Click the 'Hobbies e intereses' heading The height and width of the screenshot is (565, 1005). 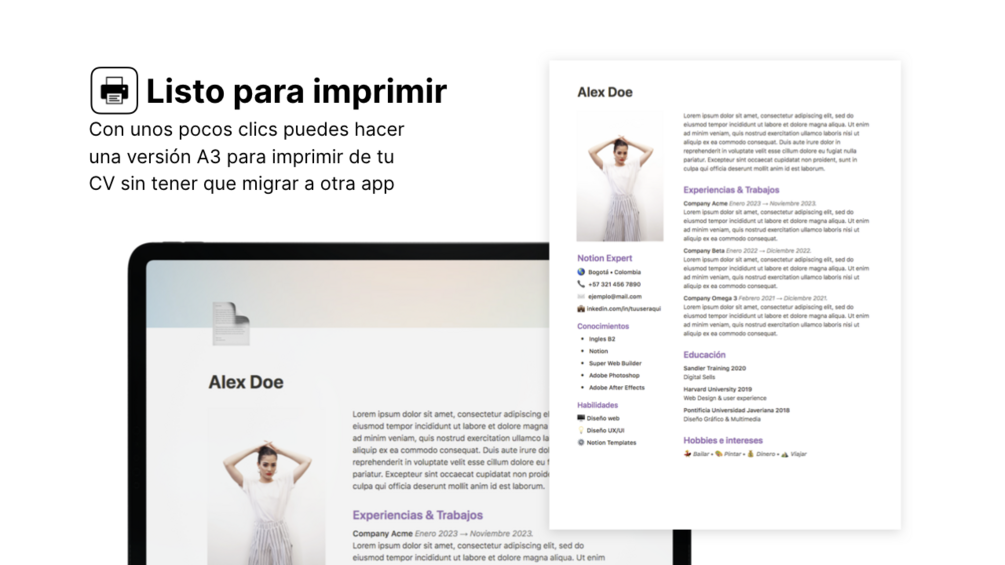point(723,440)
